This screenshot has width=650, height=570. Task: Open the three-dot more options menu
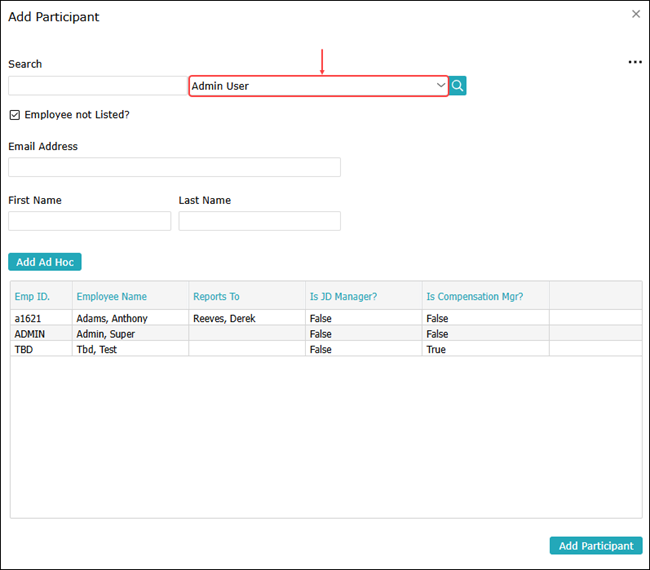[634, 62]
